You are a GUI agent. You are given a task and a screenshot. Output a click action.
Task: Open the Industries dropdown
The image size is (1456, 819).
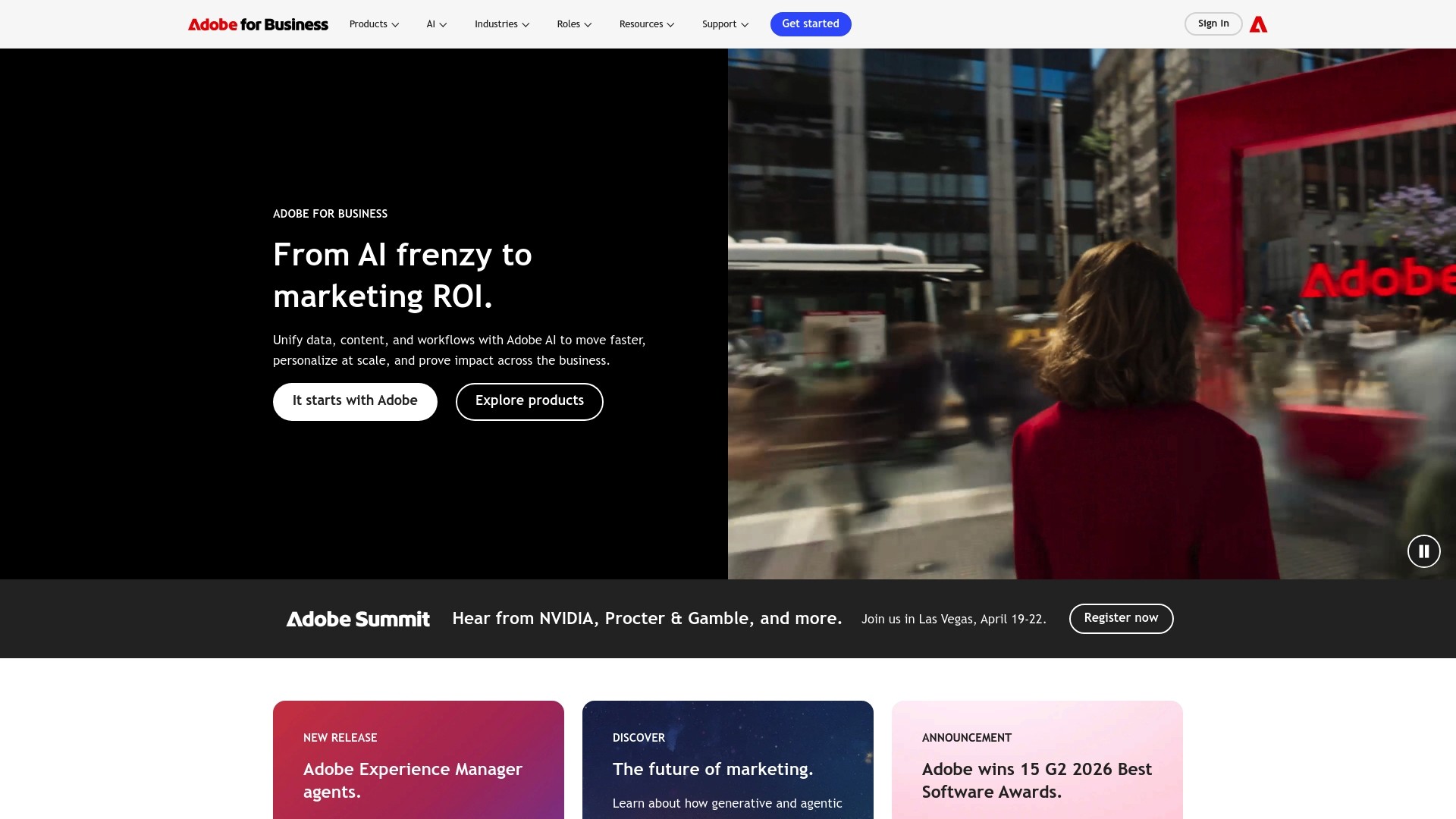click(500, 24)
